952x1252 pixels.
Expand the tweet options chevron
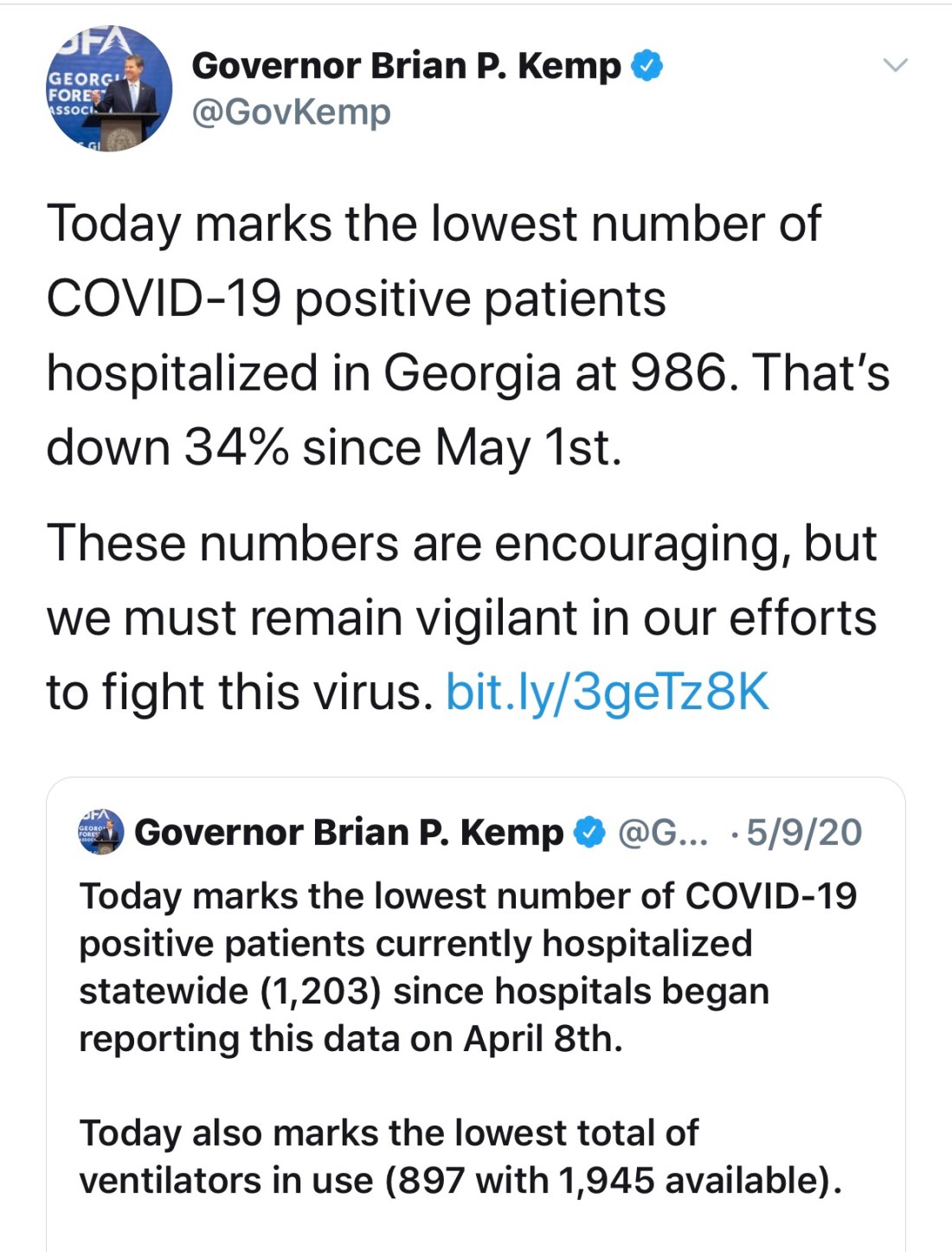point(895,65)
